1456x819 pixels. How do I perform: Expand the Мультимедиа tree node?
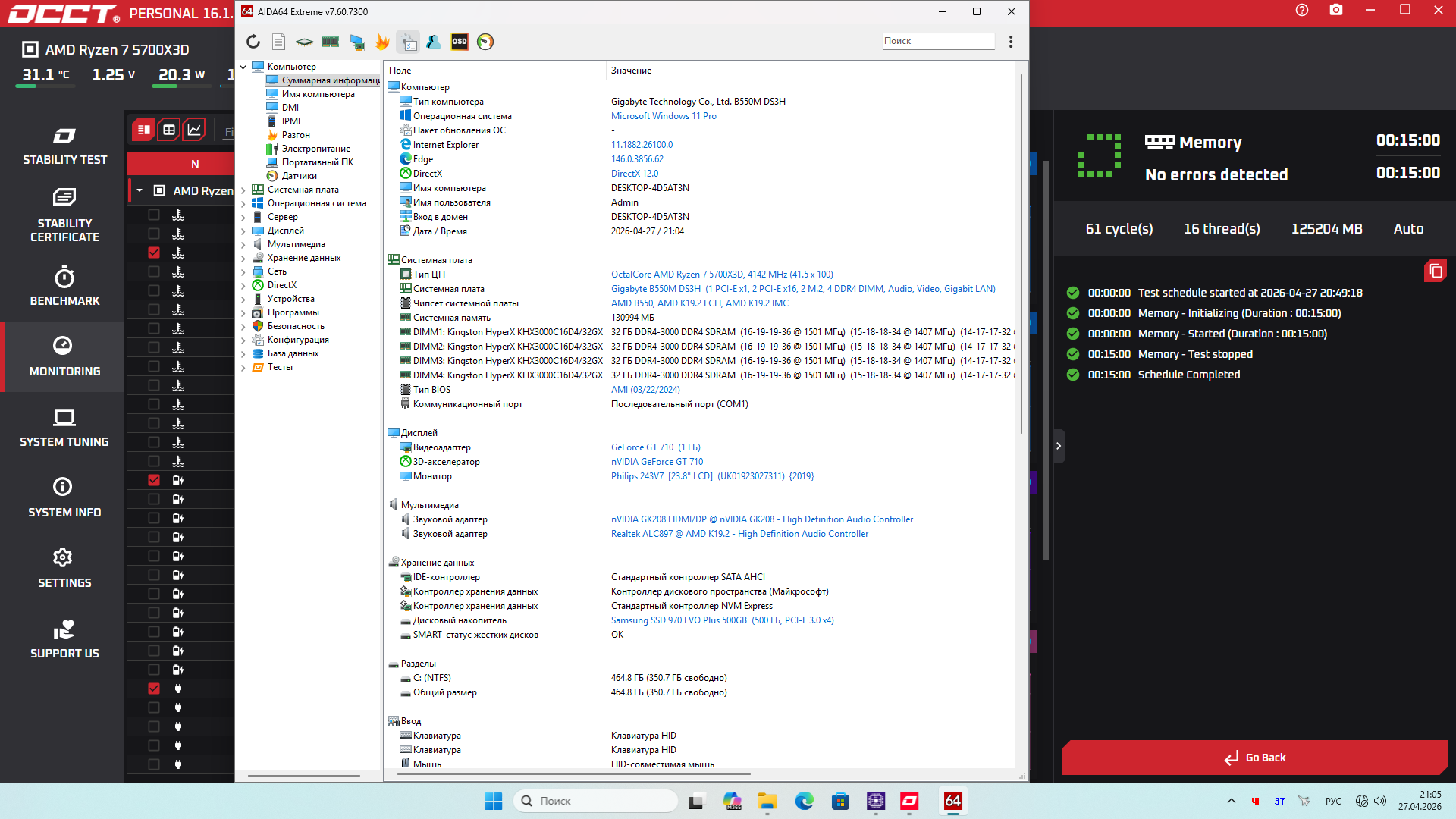coord(243,244)
